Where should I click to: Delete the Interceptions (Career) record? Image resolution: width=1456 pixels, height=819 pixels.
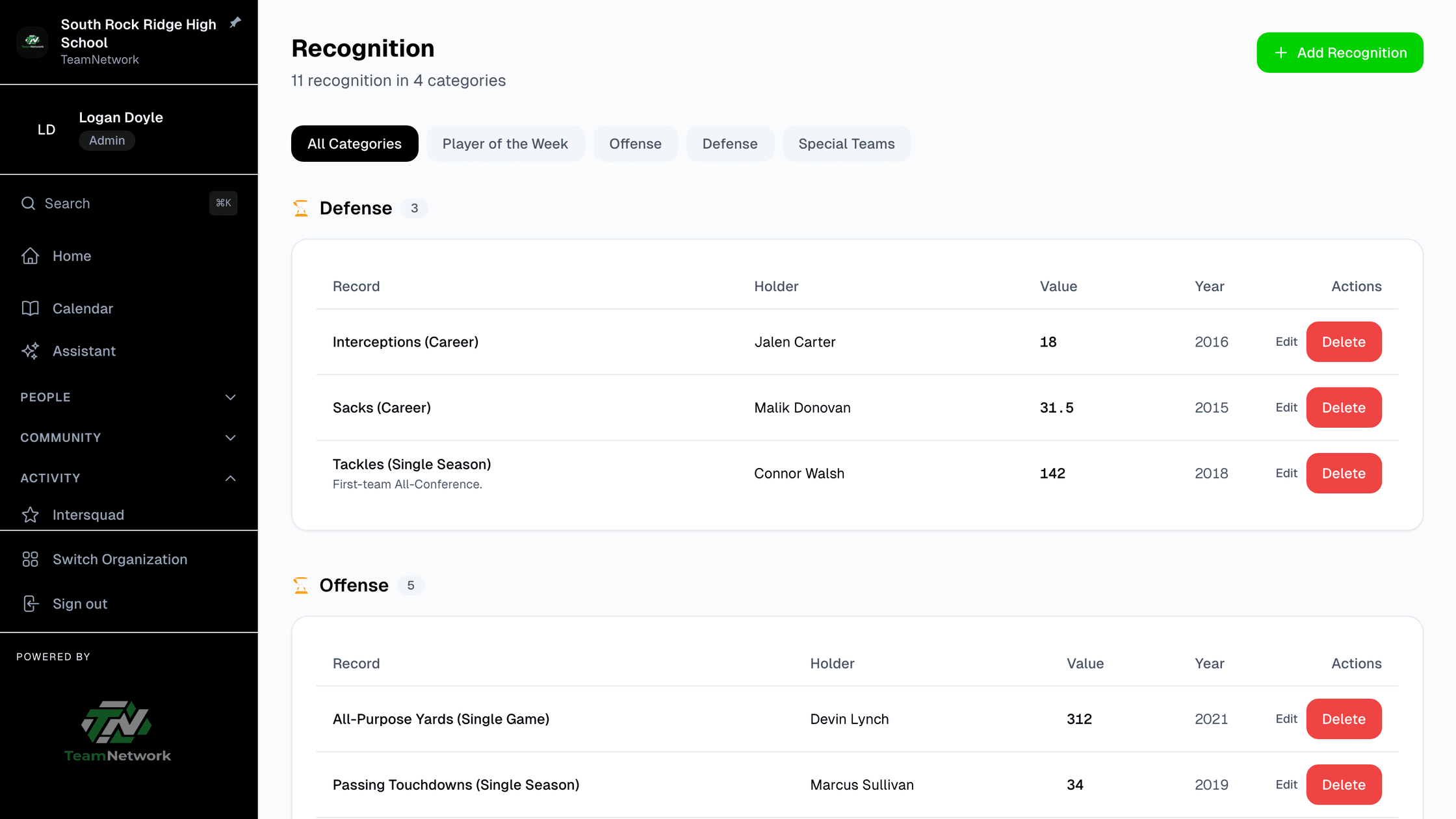point(1344,342)
